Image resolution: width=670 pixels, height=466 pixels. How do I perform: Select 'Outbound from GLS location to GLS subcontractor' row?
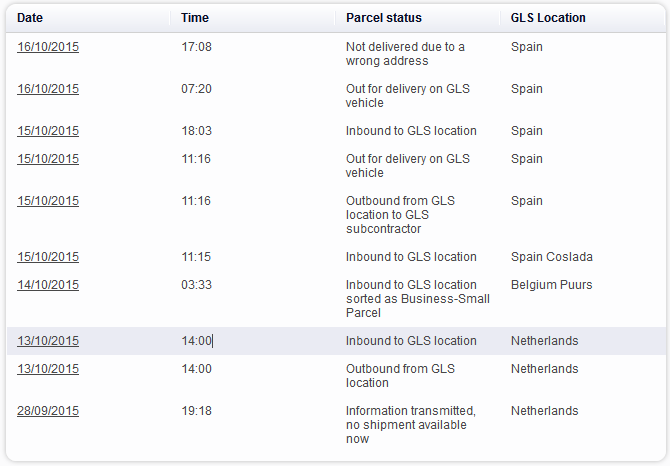click(x=336, y=214)
